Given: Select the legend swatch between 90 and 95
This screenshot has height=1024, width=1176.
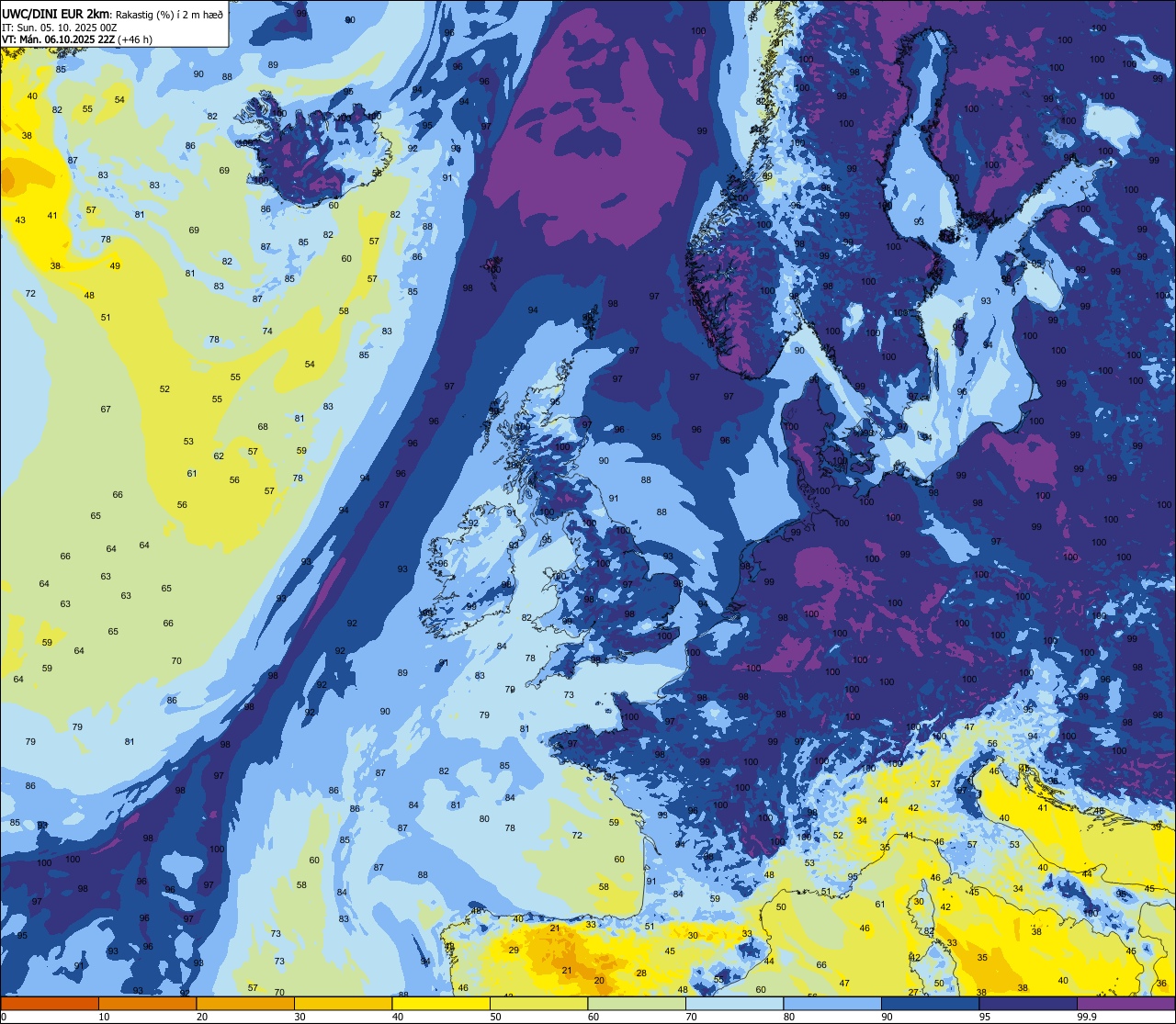Looking at the screenshot, I should tap(930, 1003).
